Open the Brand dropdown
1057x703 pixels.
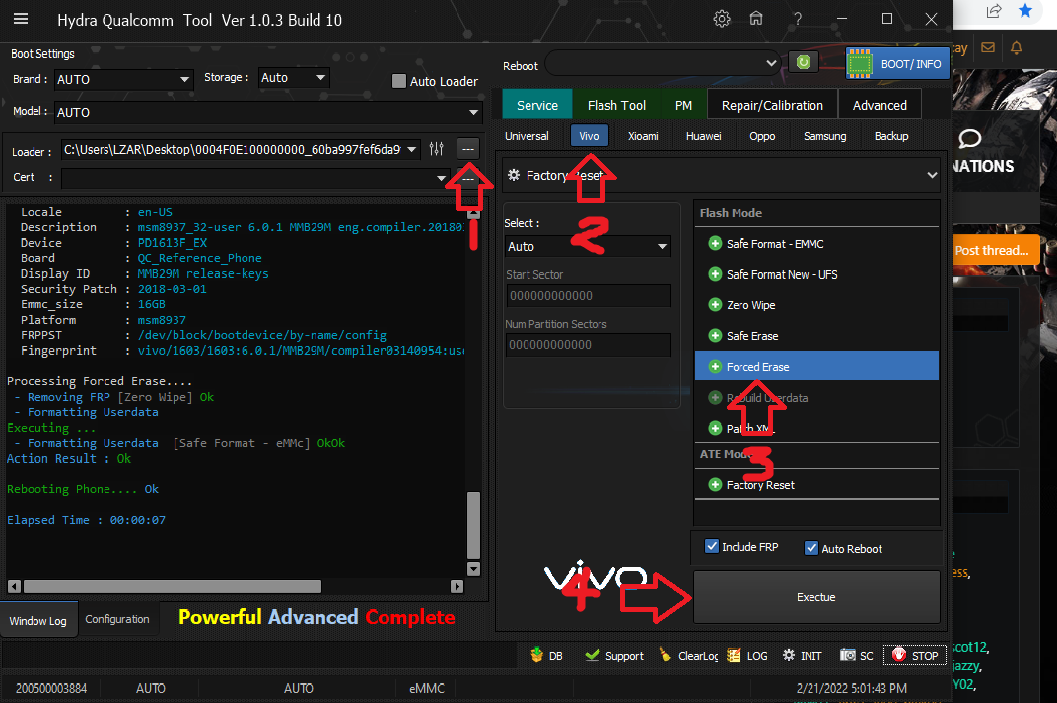click(x=123, y=80)
